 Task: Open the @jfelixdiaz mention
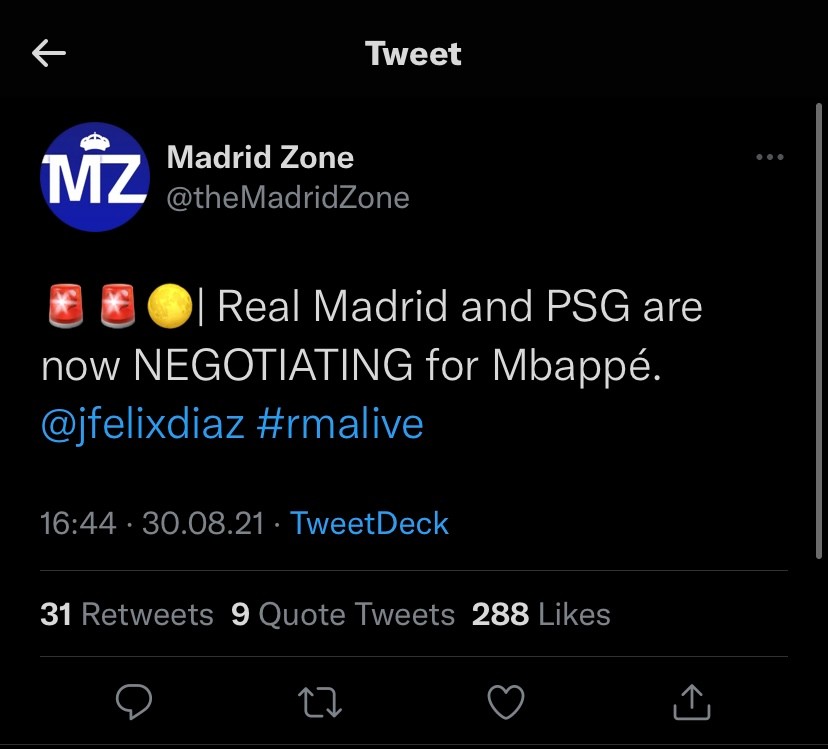click(143, 424)
